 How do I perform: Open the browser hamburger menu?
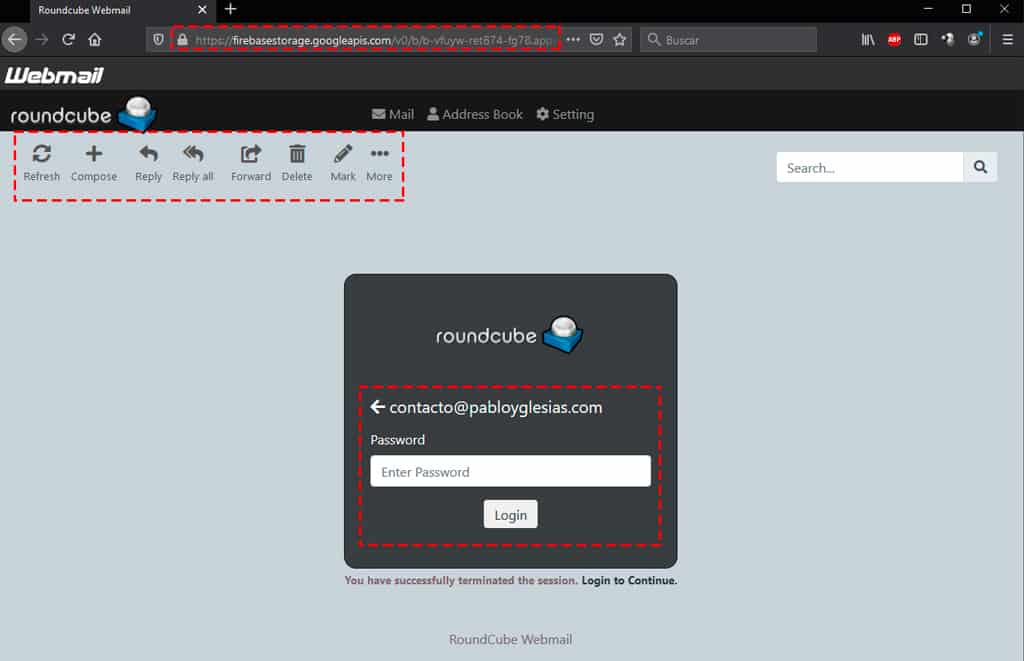pyautogui.click(x=1008, y=40)
